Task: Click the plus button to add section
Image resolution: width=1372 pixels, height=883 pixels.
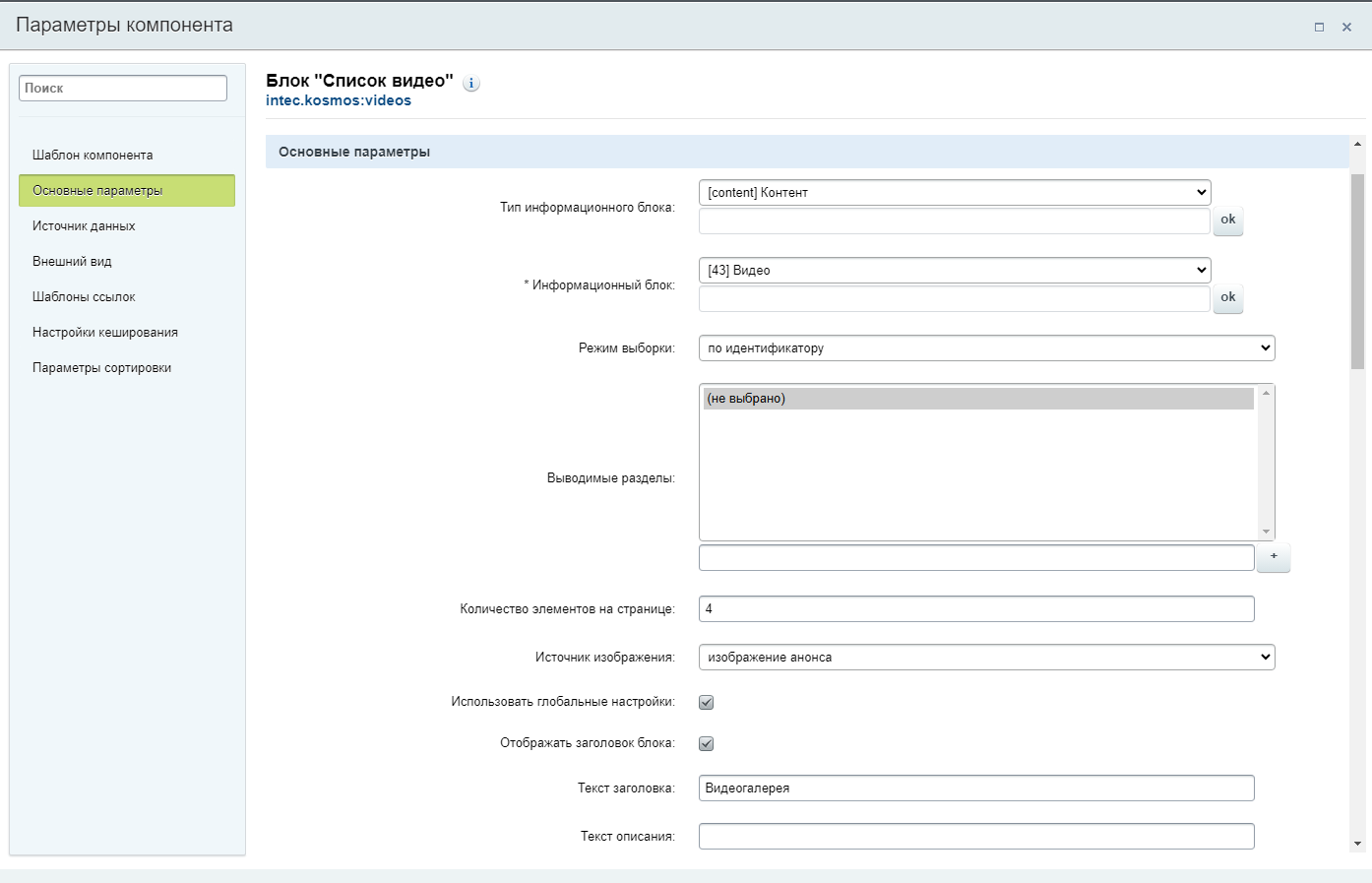Action: coord(1274,557)
